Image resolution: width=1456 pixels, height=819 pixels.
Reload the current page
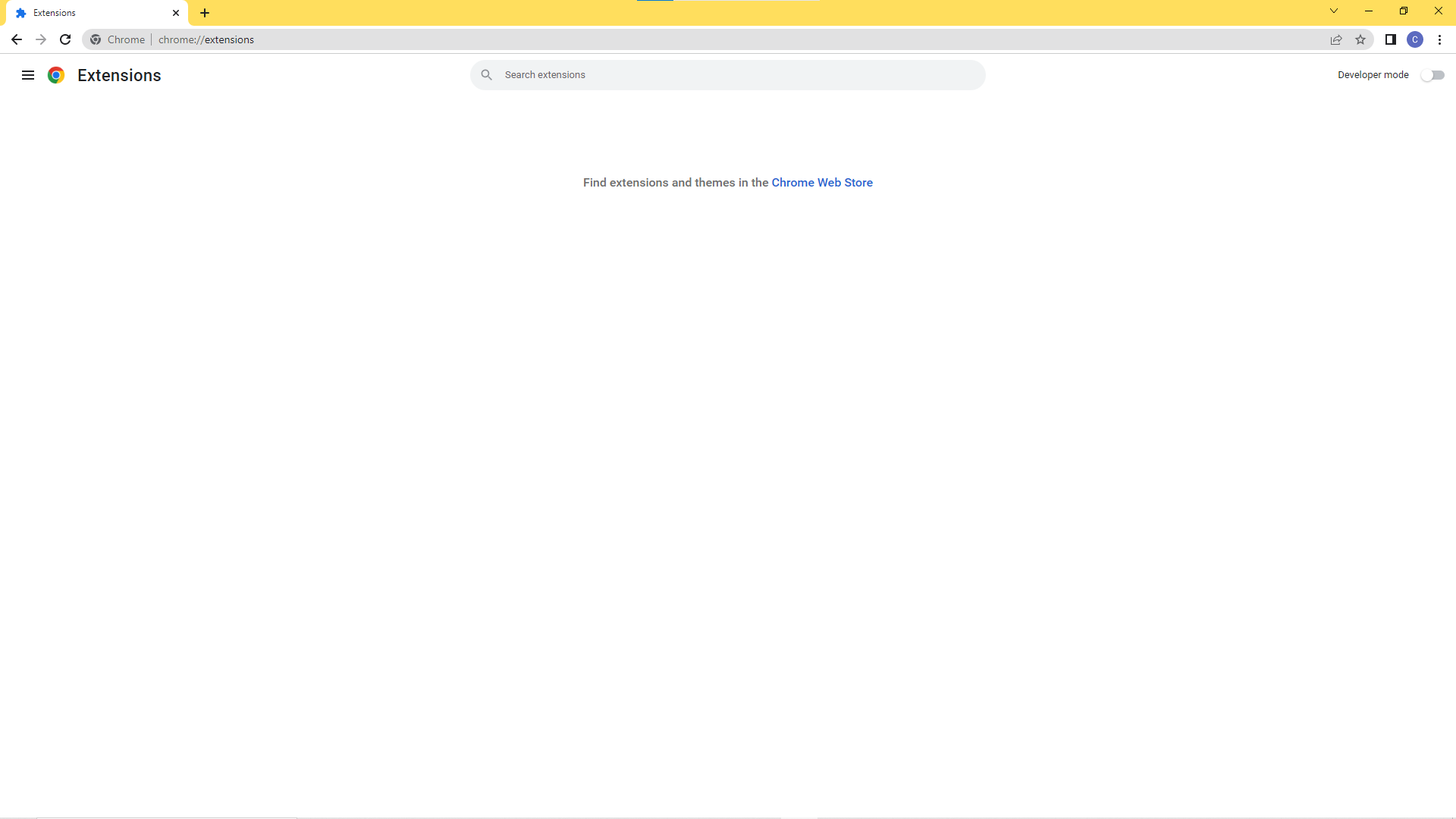pos(65,39)
